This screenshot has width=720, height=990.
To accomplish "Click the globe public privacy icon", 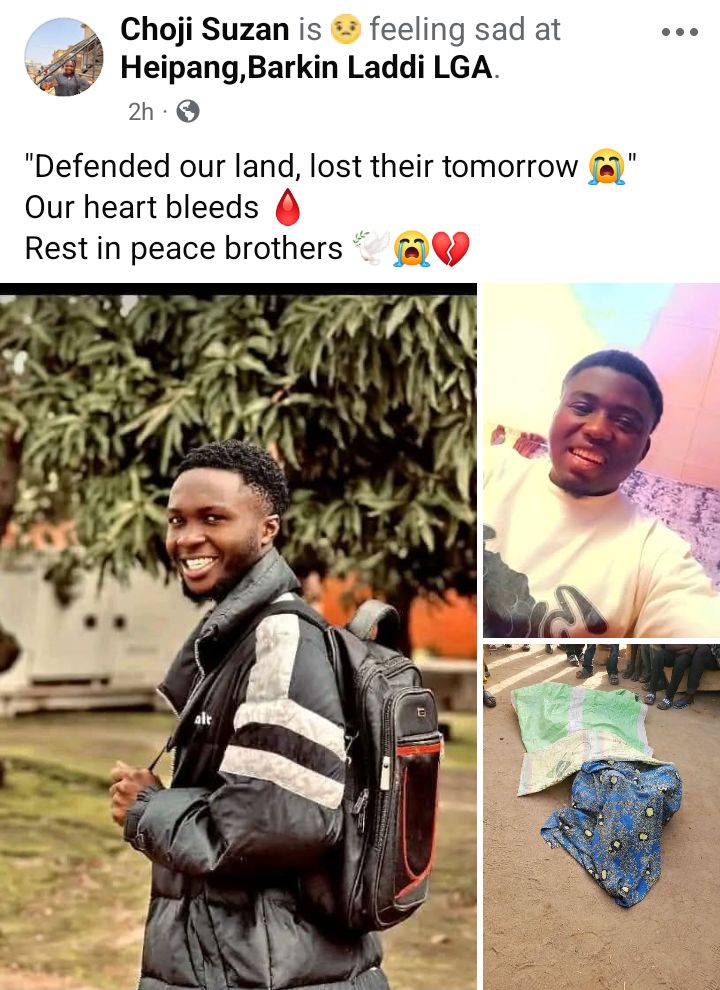I will (x=188, y=112).
